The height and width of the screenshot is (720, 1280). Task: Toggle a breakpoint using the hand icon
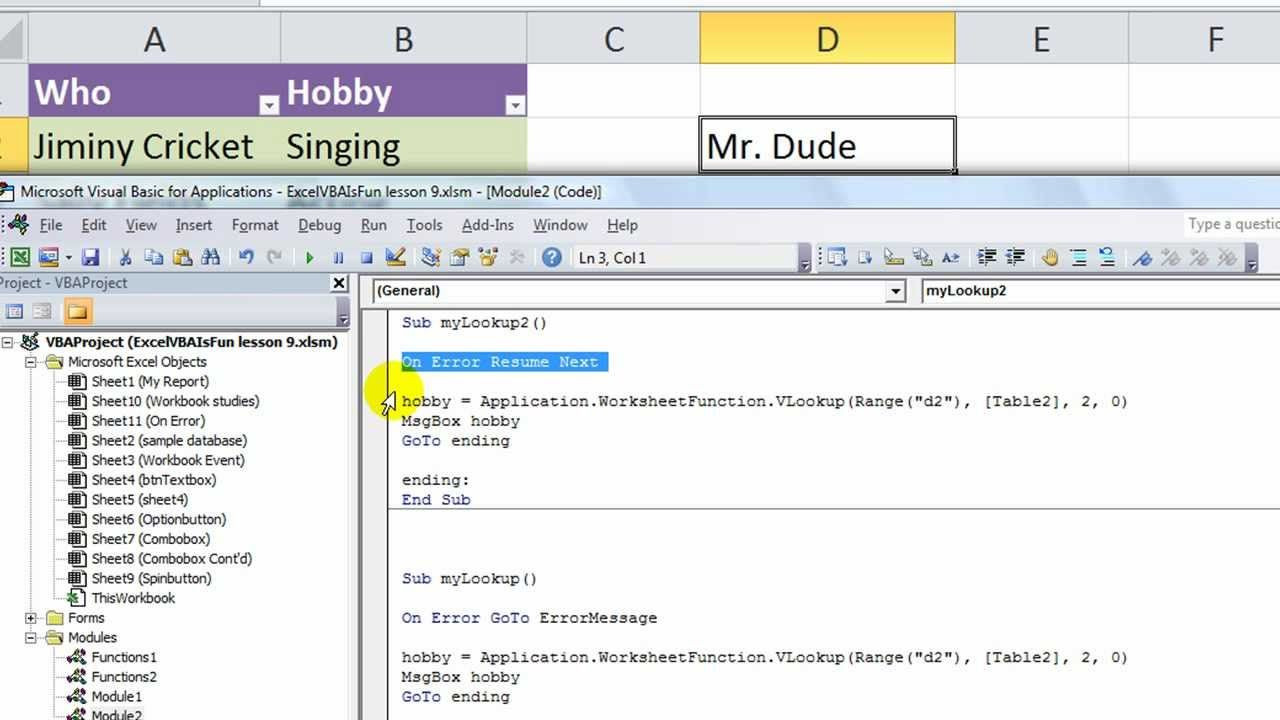click(1049, 257)
